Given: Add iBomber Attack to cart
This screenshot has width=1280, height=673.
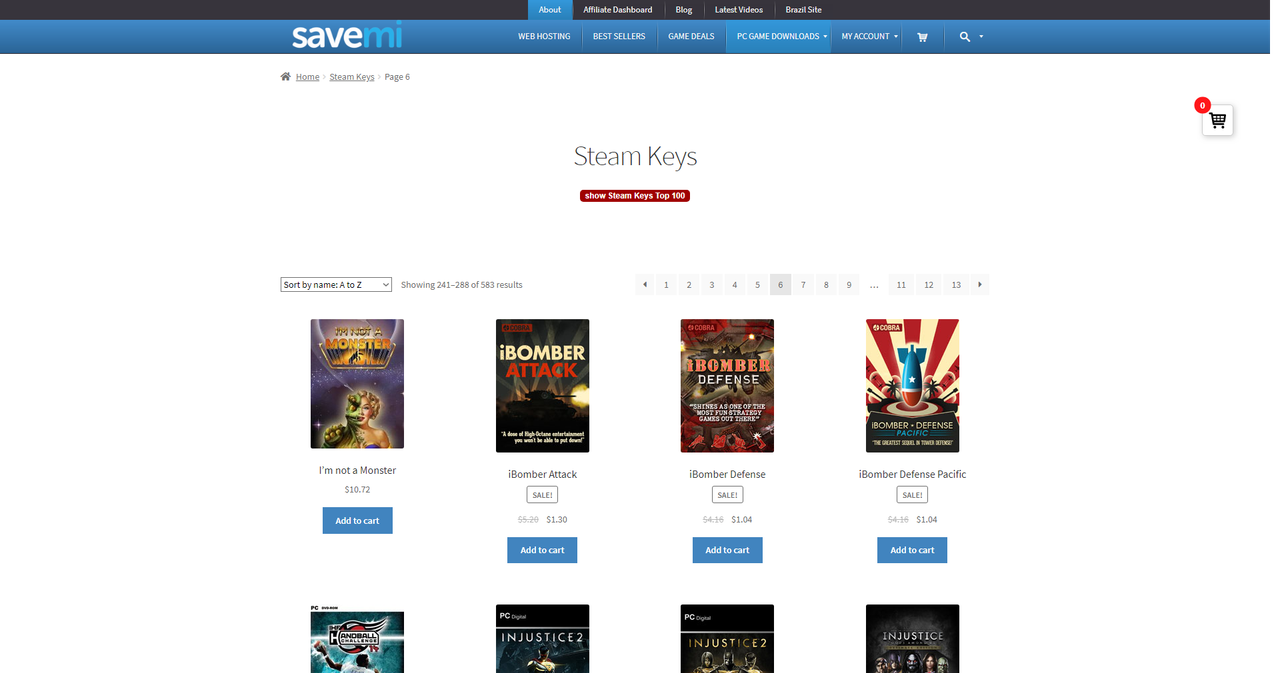Looking at the screenshot, I should 542,550.
